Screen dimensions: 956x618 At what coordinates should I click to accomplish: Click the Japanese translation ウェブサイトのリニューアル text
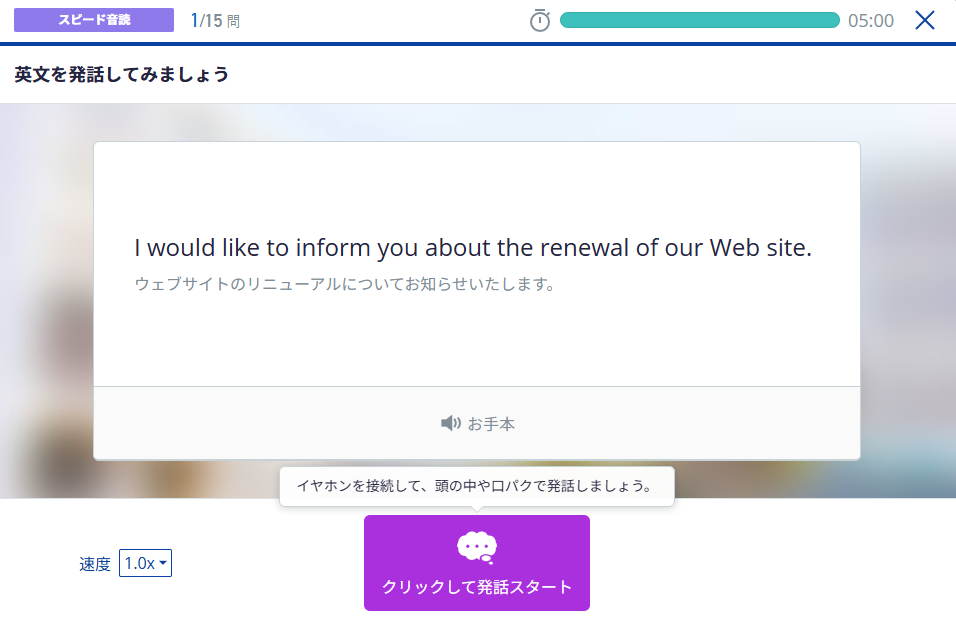[x=345, y=284]
